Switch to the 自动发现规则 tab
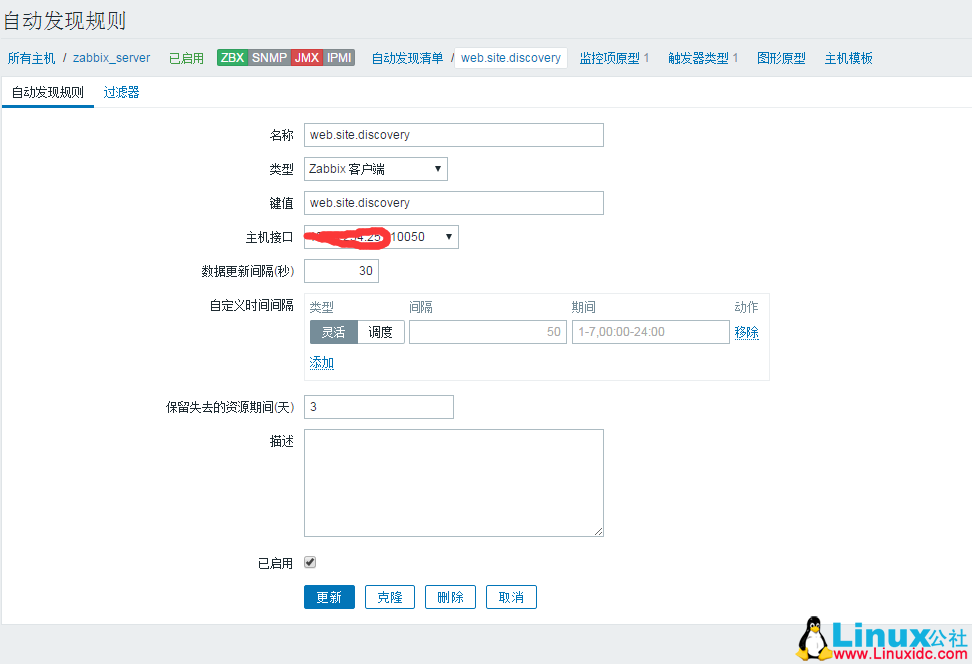This screenshot has height=664, width=972. (47, 92)
